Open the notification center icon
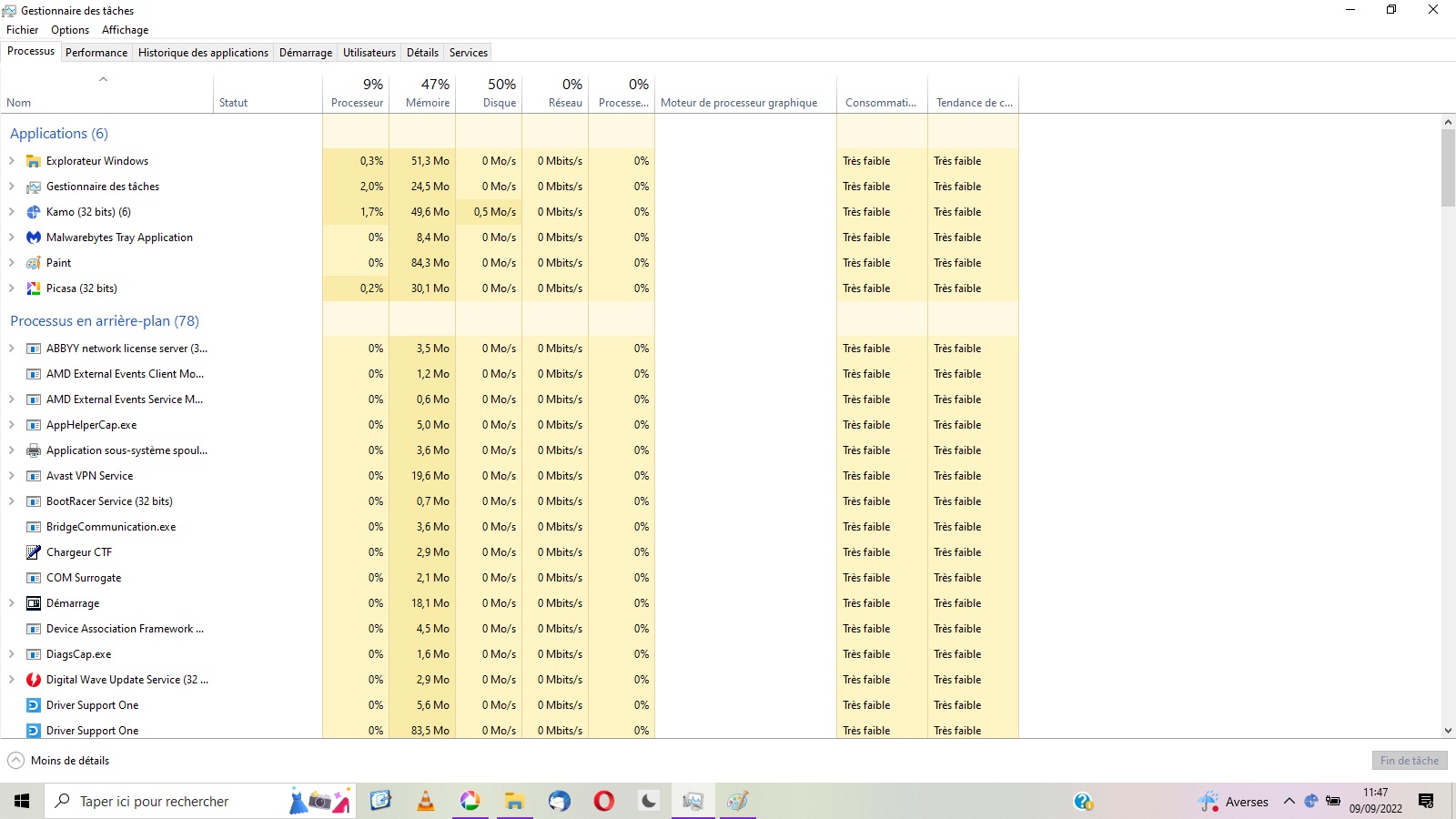 (x=1426, y=801)
